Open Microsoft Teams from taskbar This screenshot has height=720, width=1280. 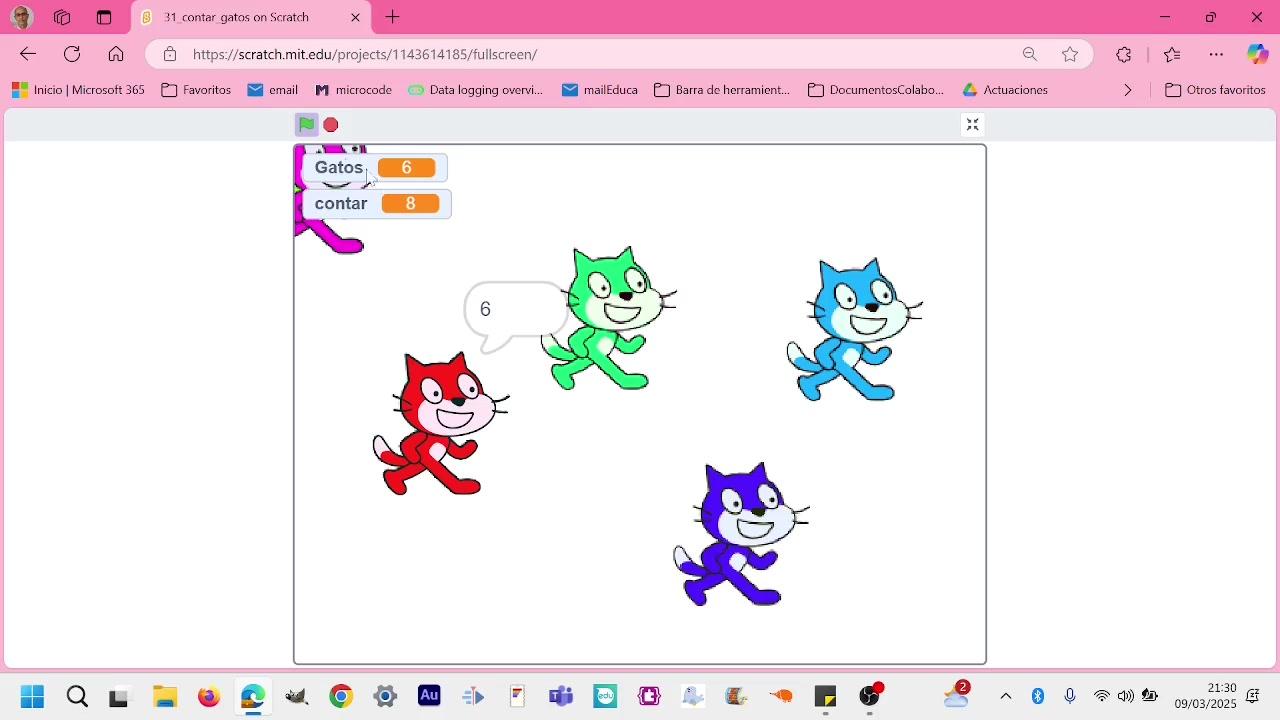(561, 696)
